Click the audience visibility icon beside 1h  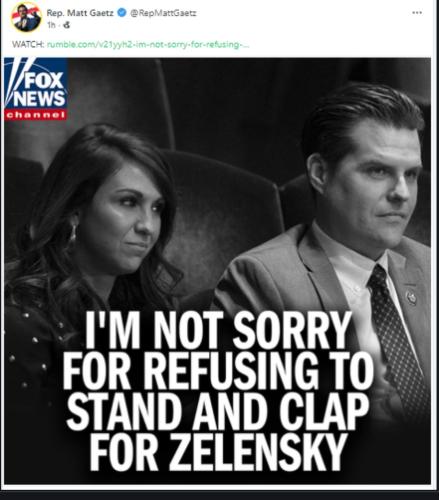click(67, 25)
